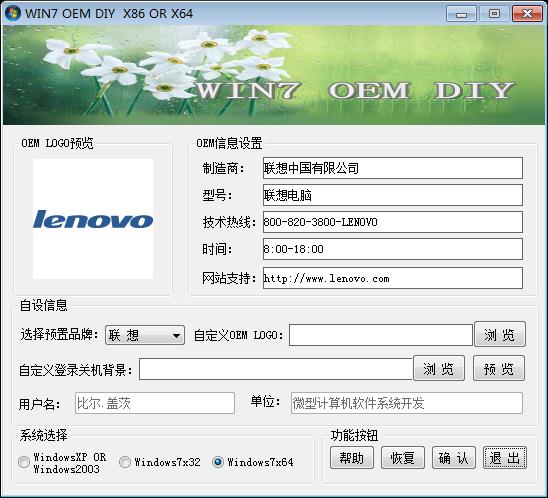Click the Windows orb icon in title bar
548x498 pixels.
click(x=13, y=14)
